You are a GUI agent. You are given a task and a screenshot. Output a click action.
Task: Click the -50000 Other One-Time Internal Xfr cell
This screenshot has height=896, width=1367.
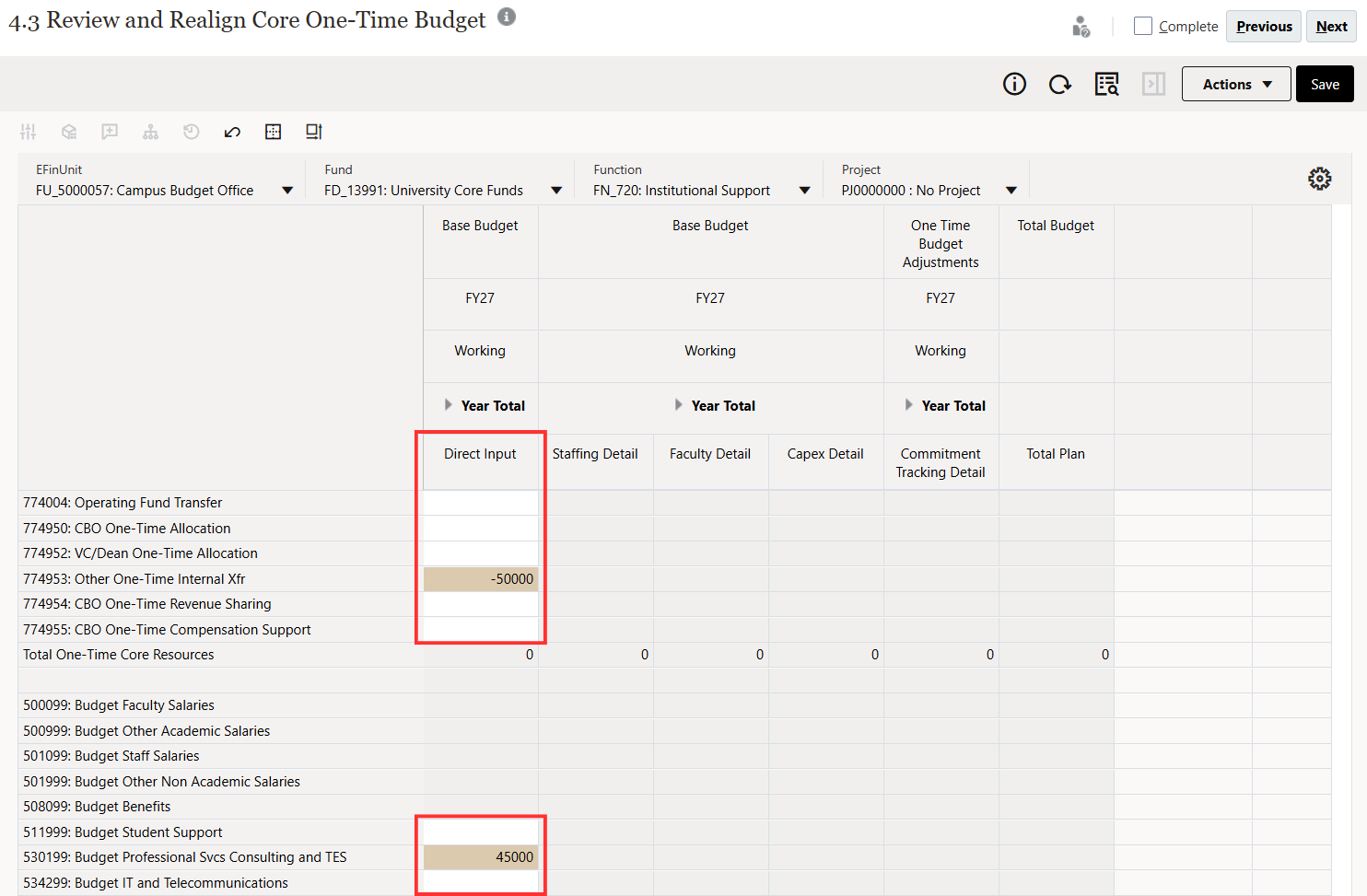click(x=480, y=578)
